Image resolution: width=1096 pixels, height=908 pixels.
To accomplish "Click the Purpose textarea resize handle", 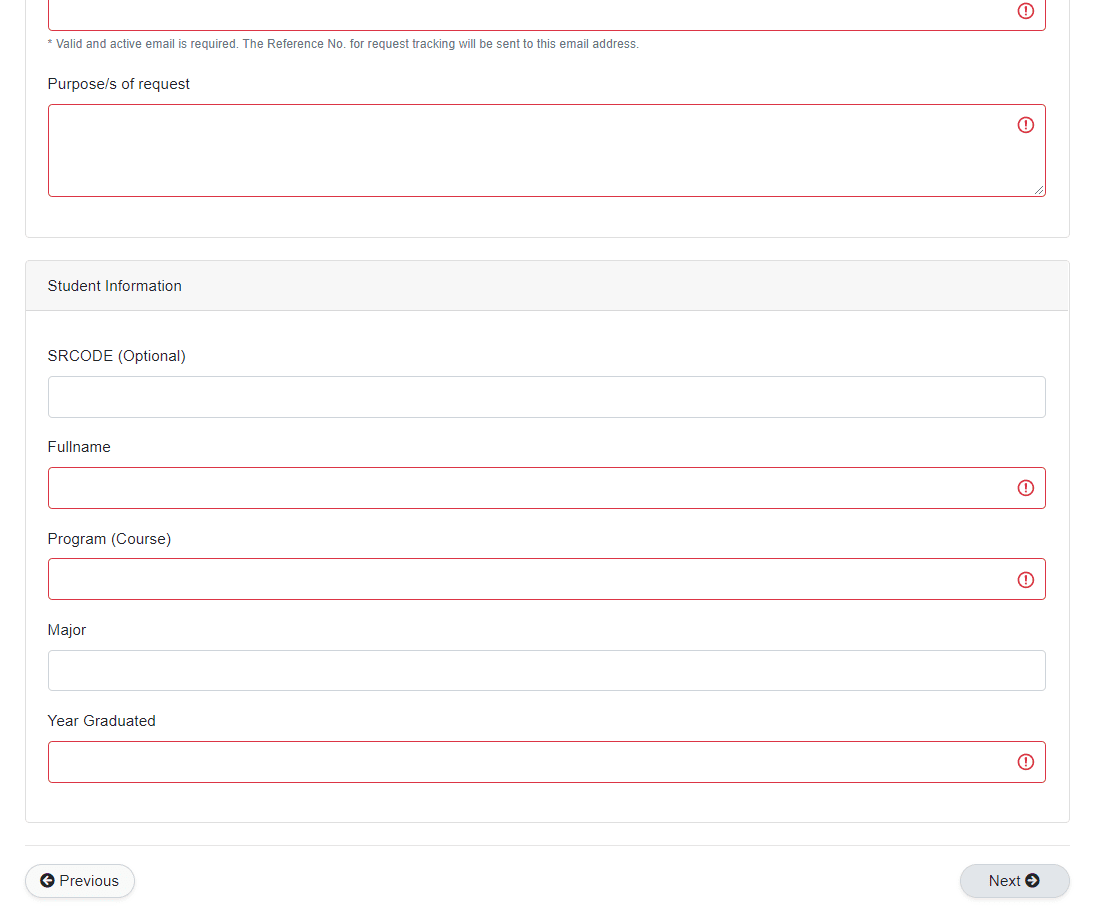I will (x=1040, y=190).
